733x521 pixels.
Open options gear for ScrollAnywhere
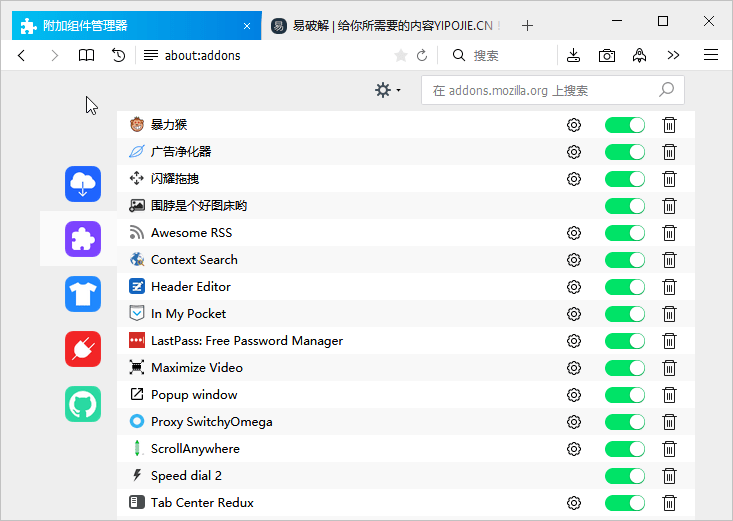click(574, 449)
